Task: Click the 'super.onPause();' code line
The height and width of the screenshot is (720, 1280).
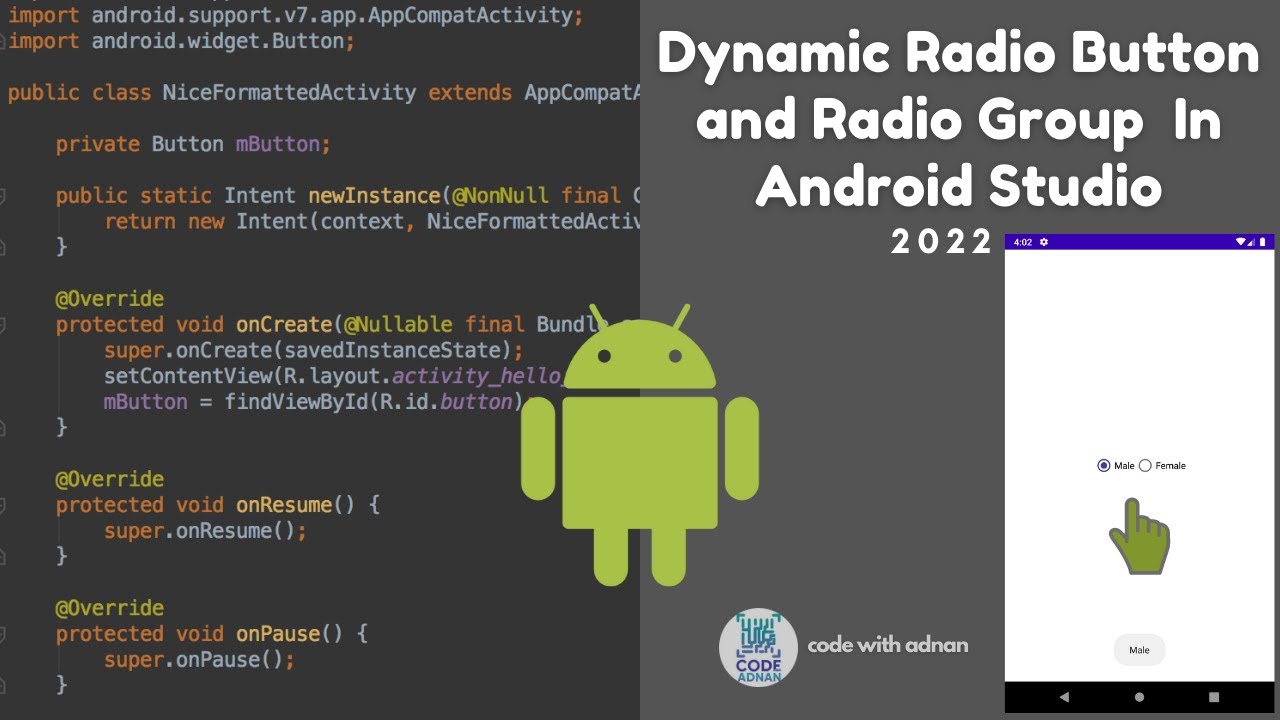Action: (199, 660)
